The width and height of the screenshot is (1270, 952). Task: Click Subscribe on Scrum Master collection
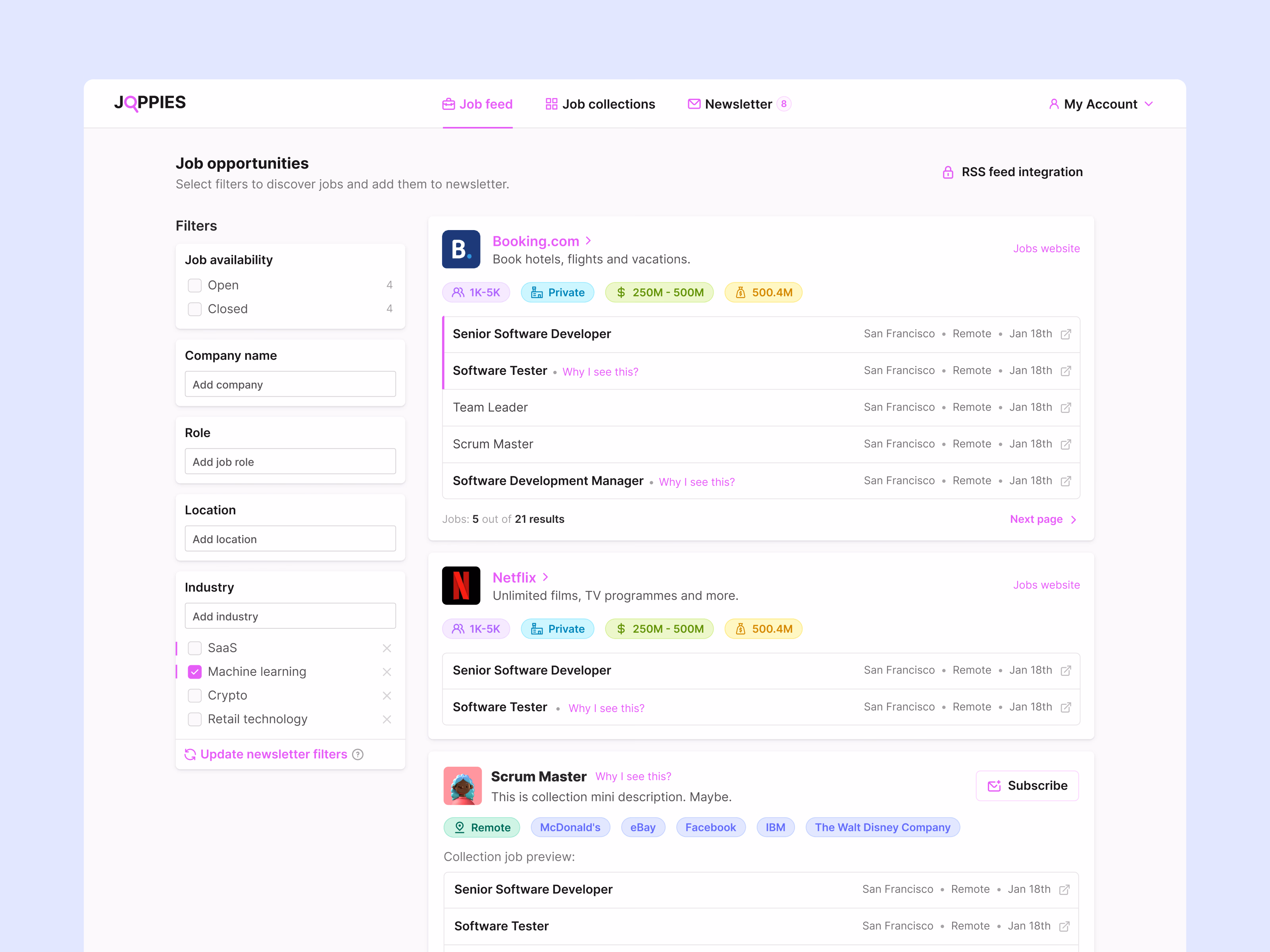coord(1027,785)
